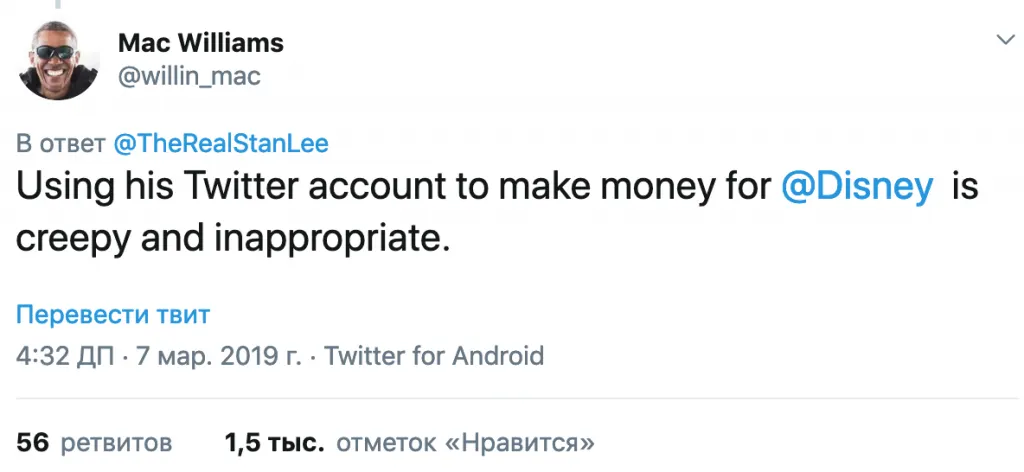This screenshot has height=472, width=1024.
Task: Open the @TheRealStanLee profile link
Action: click(x=221, y=143)
